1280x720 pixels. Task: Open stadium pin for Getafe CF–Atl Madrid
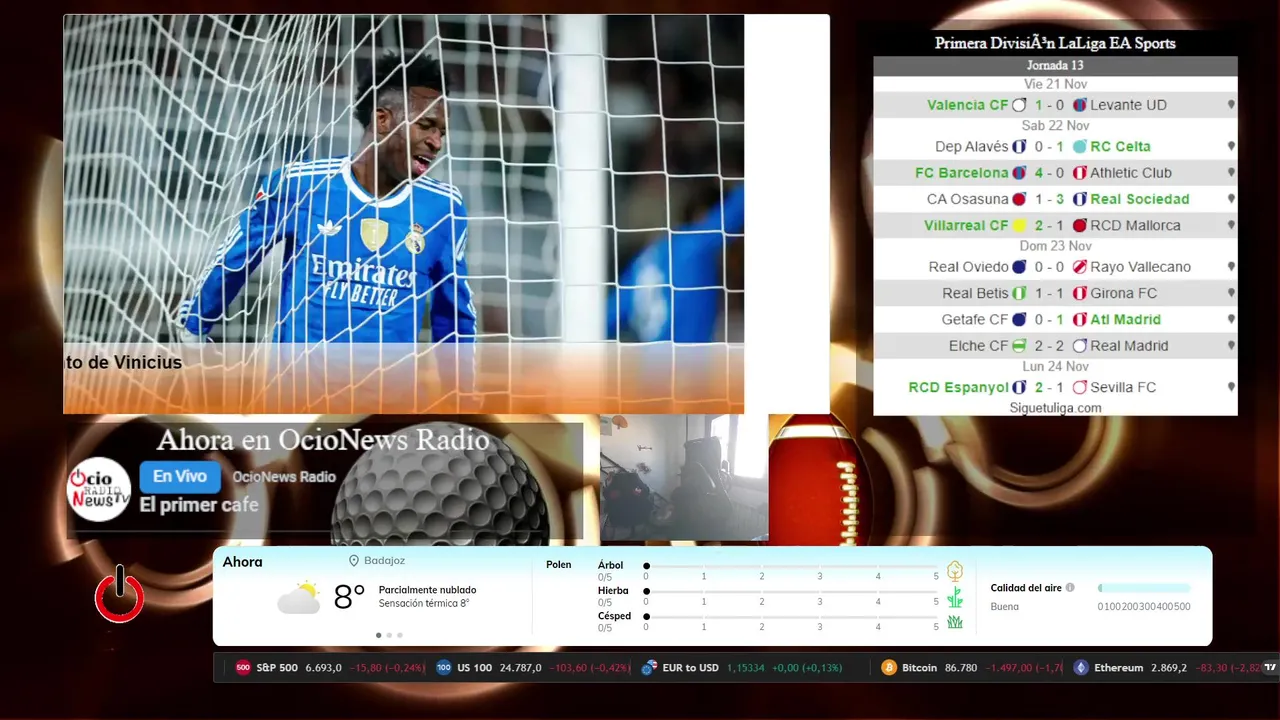[1231, 319]
